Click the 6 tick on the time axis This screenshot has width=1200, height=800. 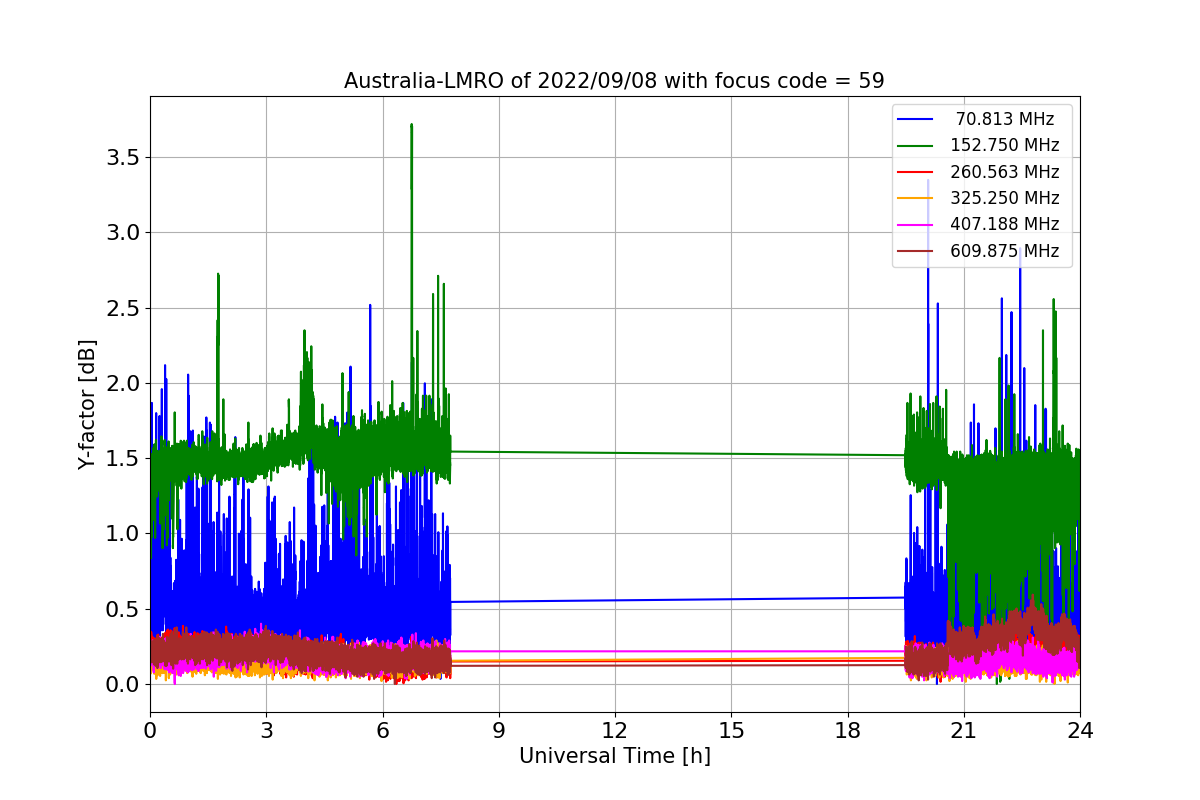pyautogui.click(x=382, y=731)
